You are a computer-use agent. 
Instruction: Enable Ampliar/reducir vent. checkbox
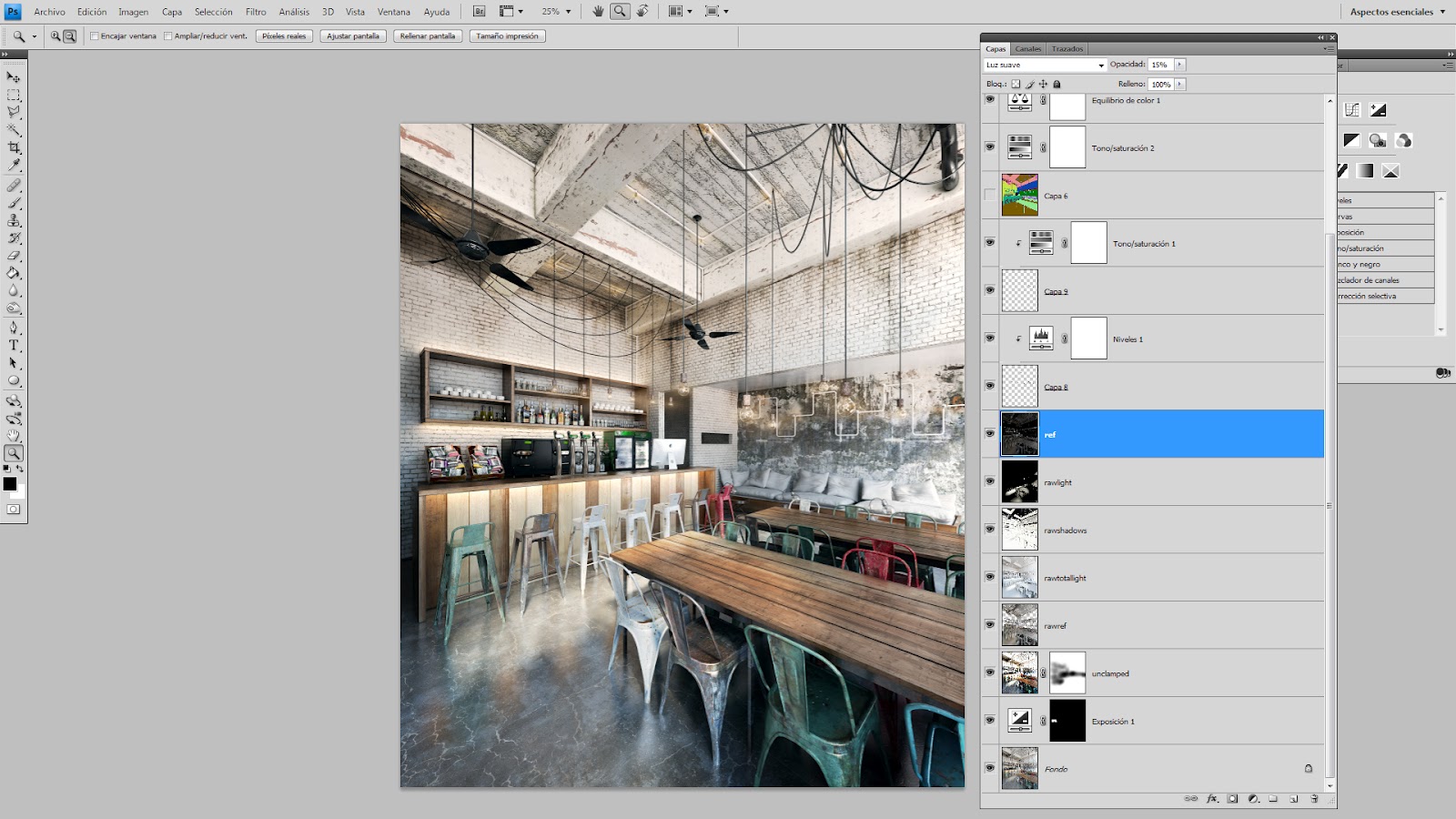point(168,36)
